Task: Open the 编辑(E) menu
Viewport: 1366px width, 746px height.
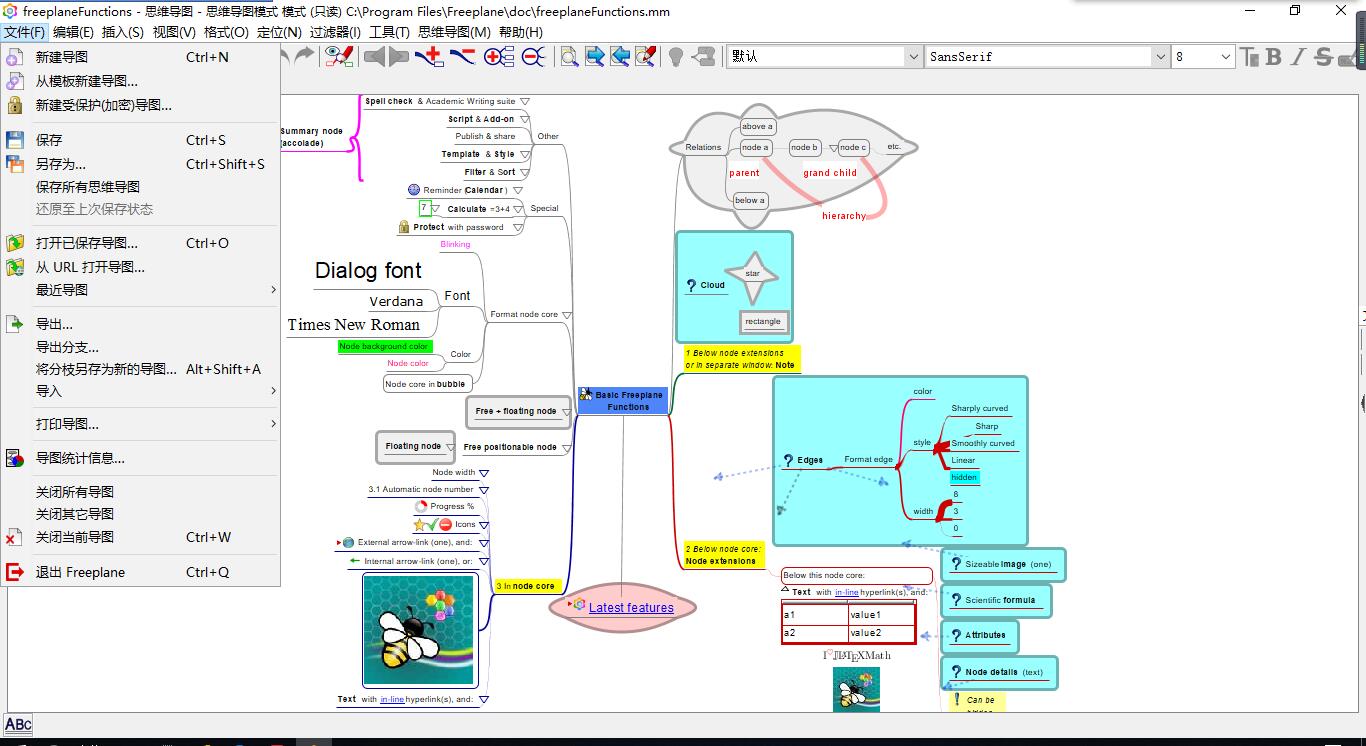Action: [73, 32]
